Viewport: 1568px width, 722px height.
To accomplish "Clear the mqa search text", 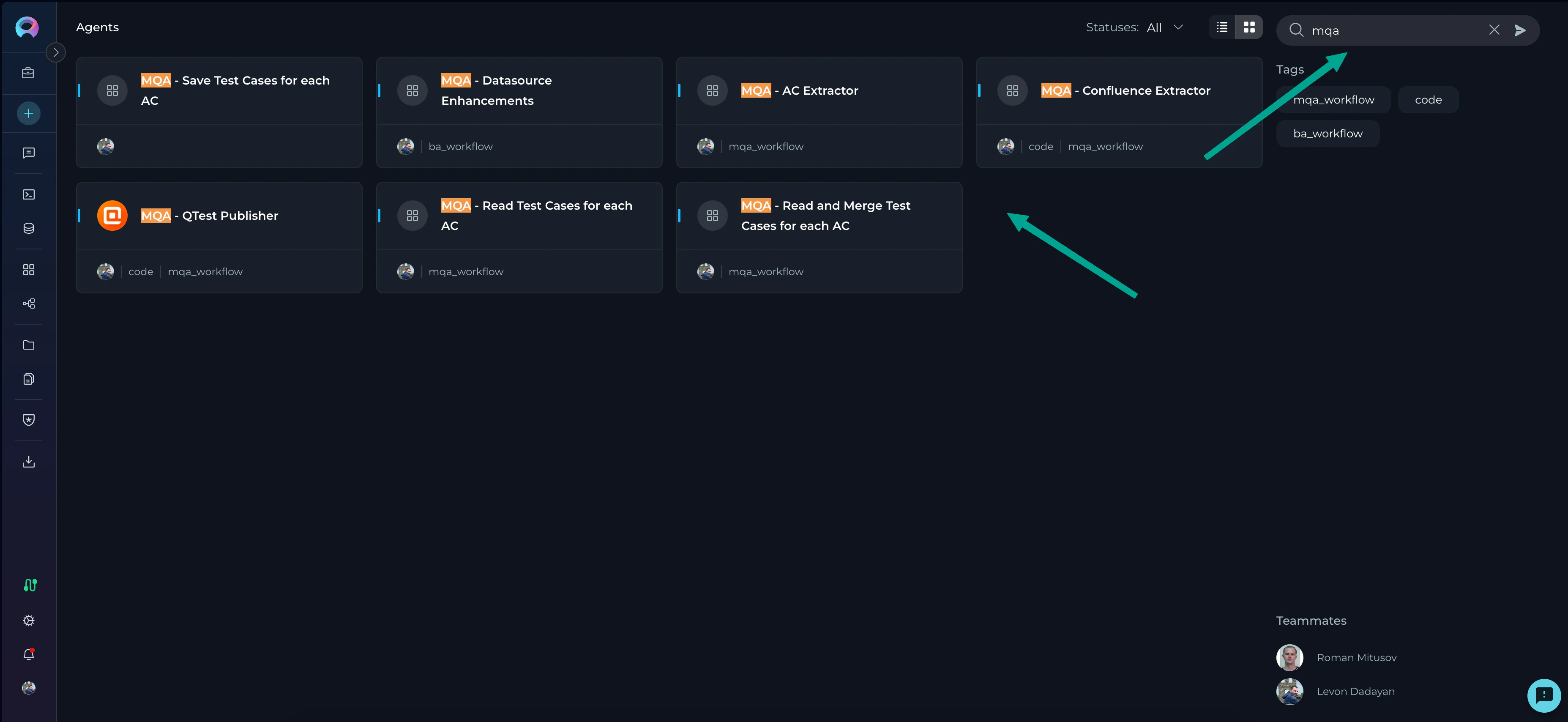I will click(x=1494, y=30).
